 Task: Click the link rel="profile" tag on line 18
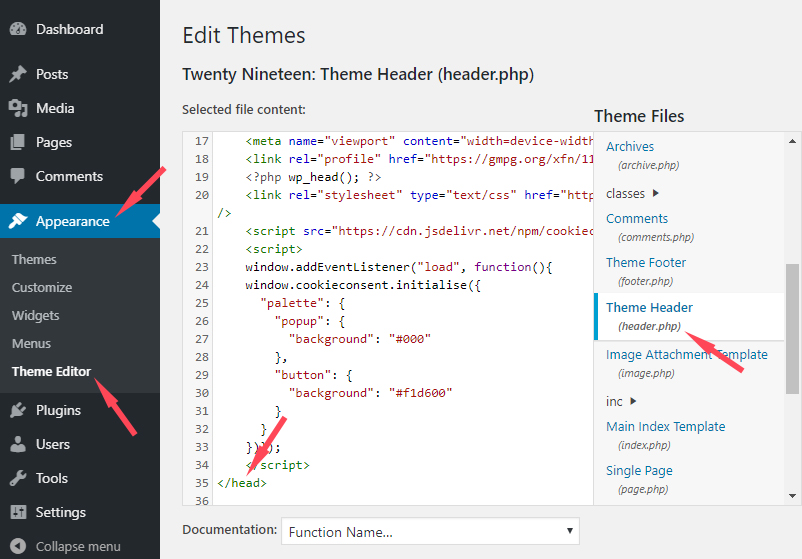419,159
